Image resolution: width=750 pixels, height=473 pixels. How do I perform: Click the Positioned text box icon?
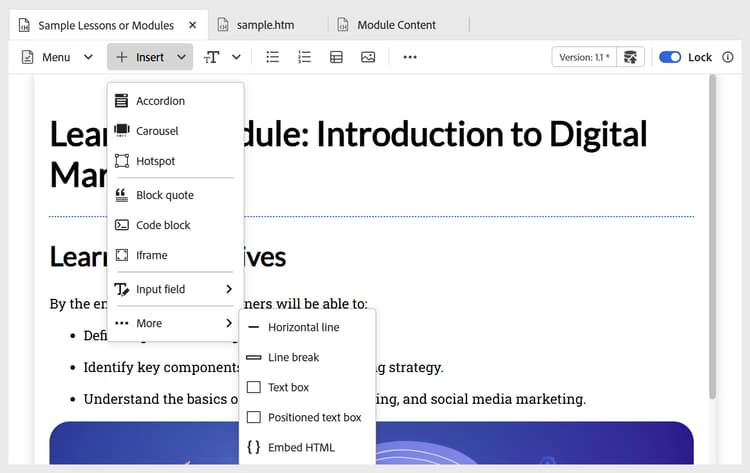[x=254, y=417]
